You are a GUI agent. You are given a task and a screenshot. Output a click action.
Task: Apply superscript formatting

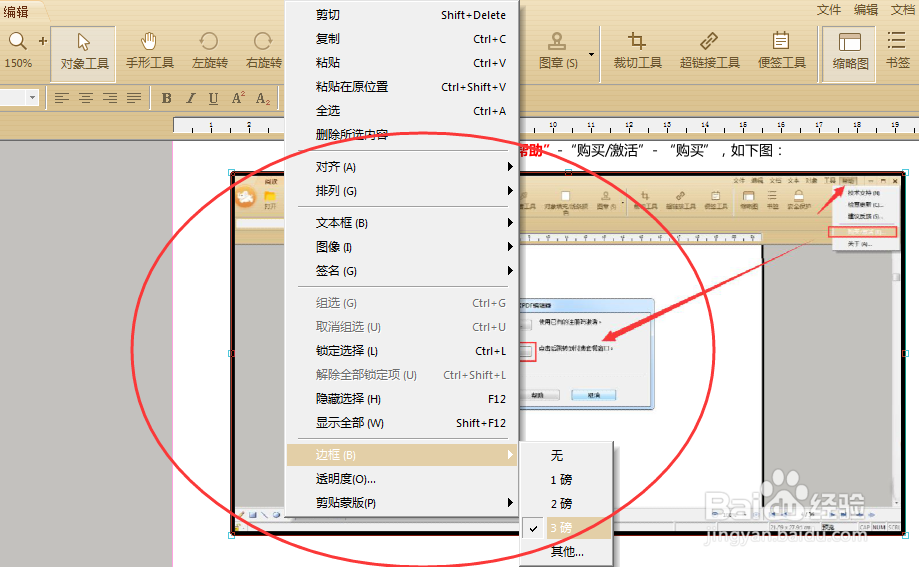tap(238, 98)
